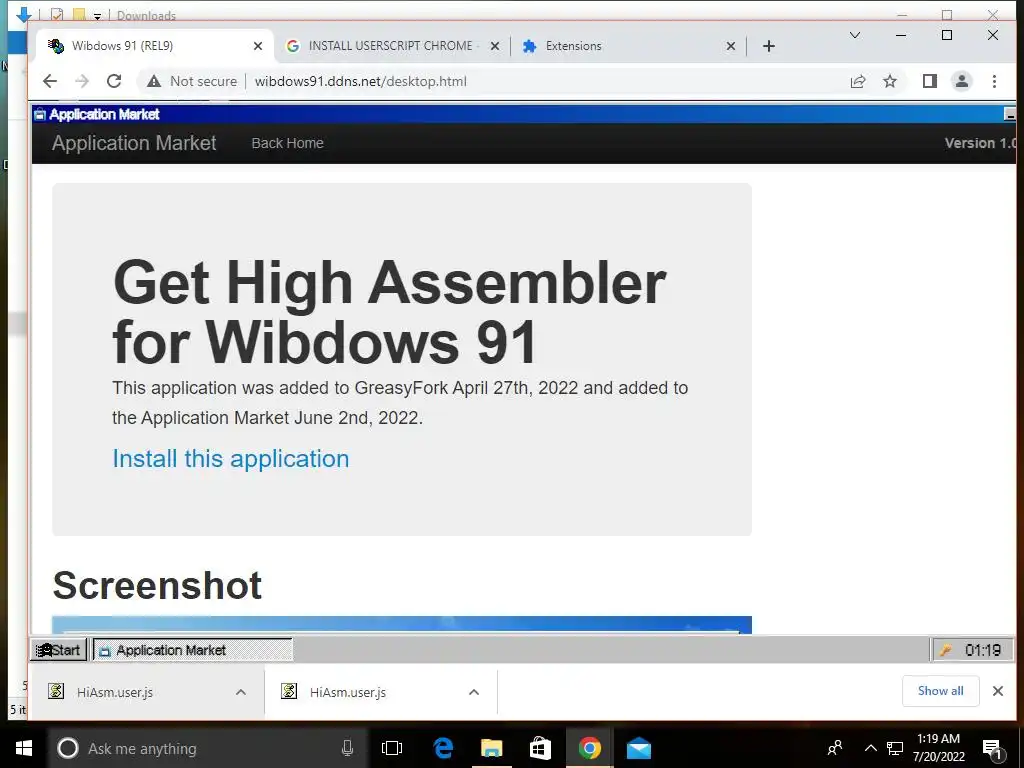The image size is (1024, 768).
Task: Open Mail app from taskbar
Action: (x=639, y=748)
